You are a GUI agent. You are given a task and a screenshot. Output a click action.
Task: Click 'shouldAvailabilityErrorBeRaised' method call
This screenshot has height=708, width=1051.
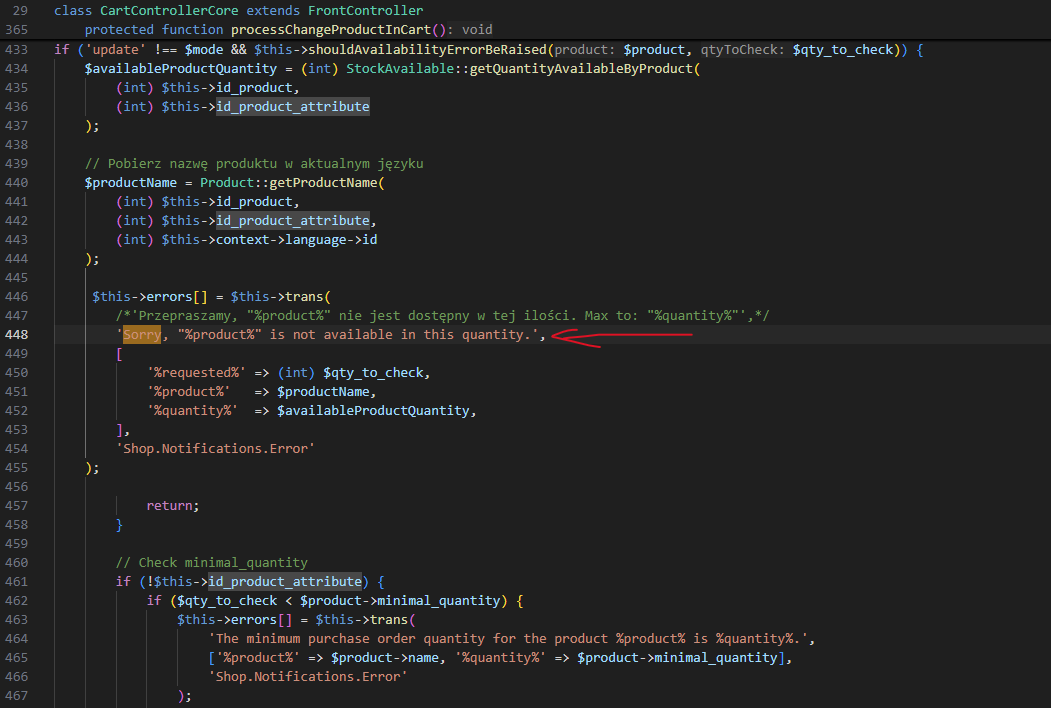428,50
